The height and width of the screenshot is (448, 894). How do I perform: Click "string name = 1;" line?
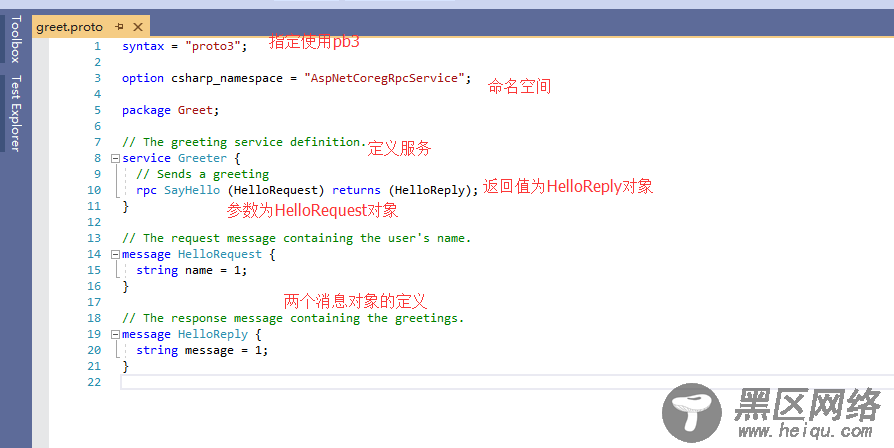191,270
